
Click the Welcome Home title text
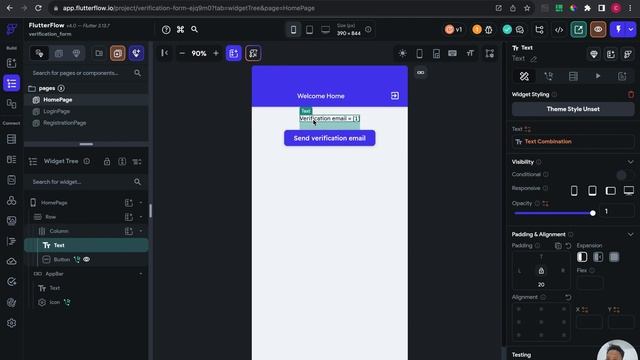pyautogui.click(x=320, y=96)
